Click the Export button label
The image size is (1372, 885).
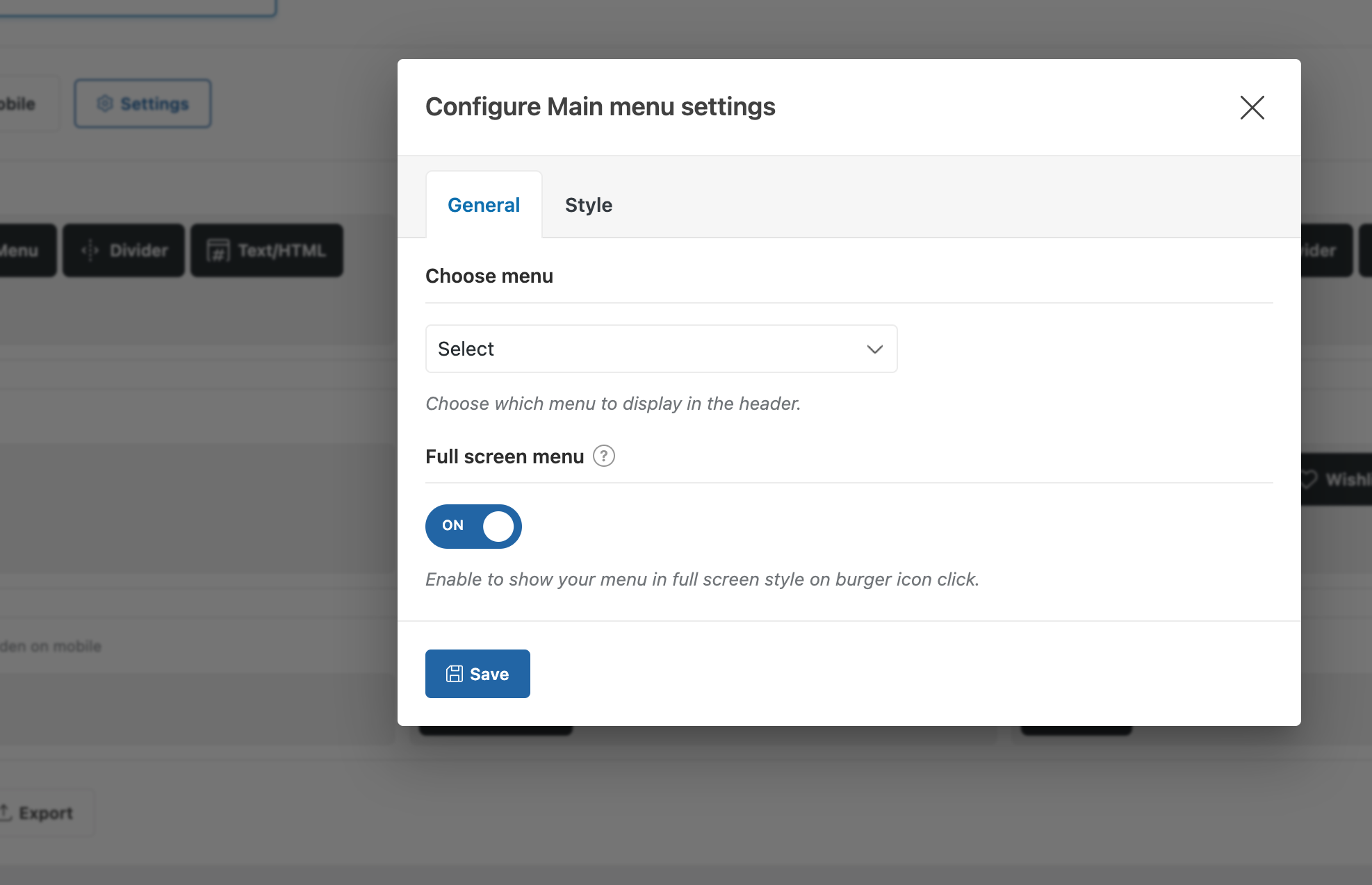click(46, 813)
